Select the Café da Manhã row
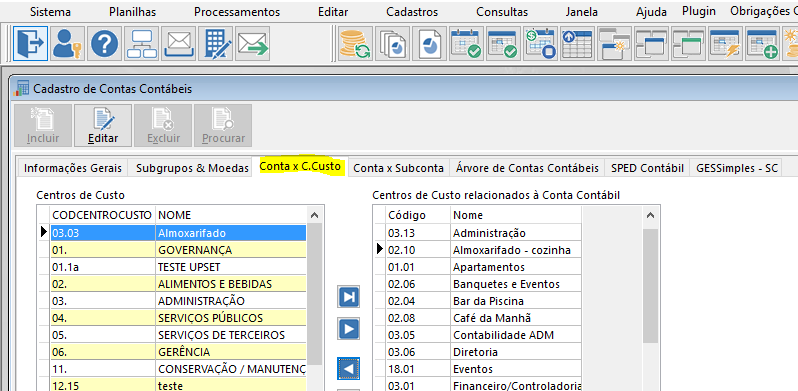The width and height of the screenshot is (798, 391). 483,318
